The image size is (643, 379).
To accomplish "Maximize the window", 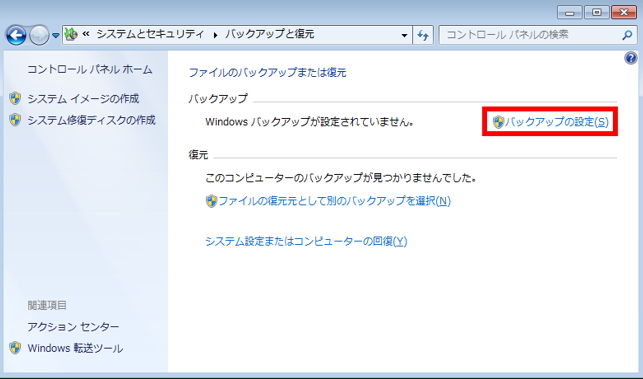I will (x=597, y=13).
